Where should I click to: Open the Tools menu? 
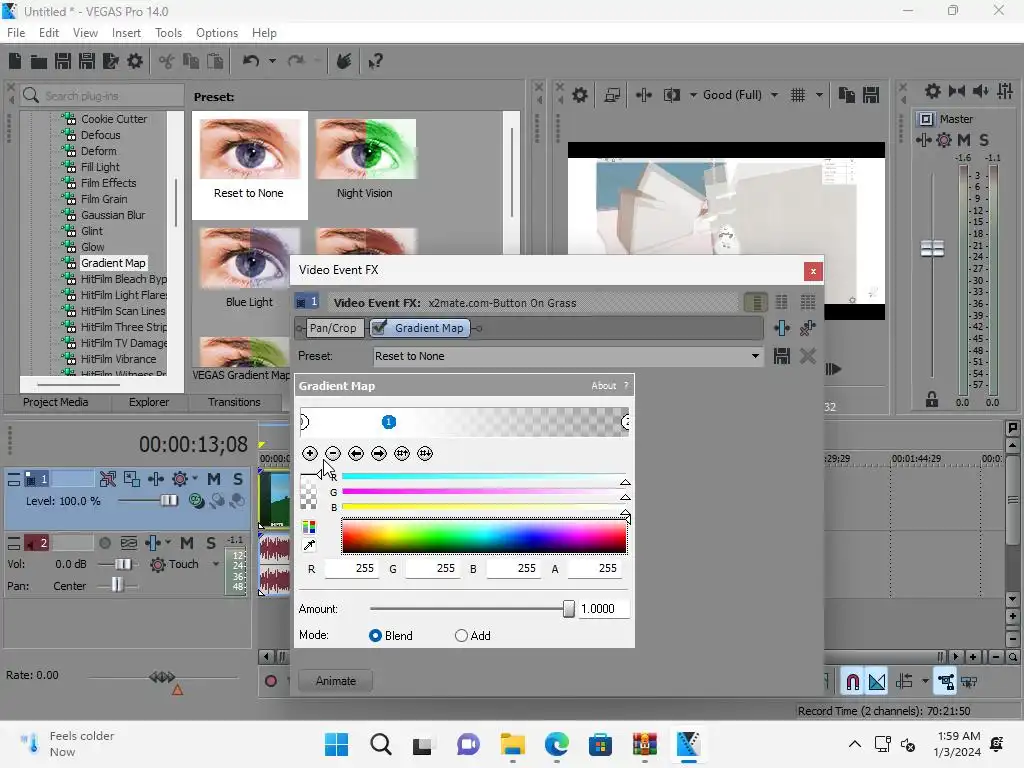pyautogui.click(x=168, y=33)
